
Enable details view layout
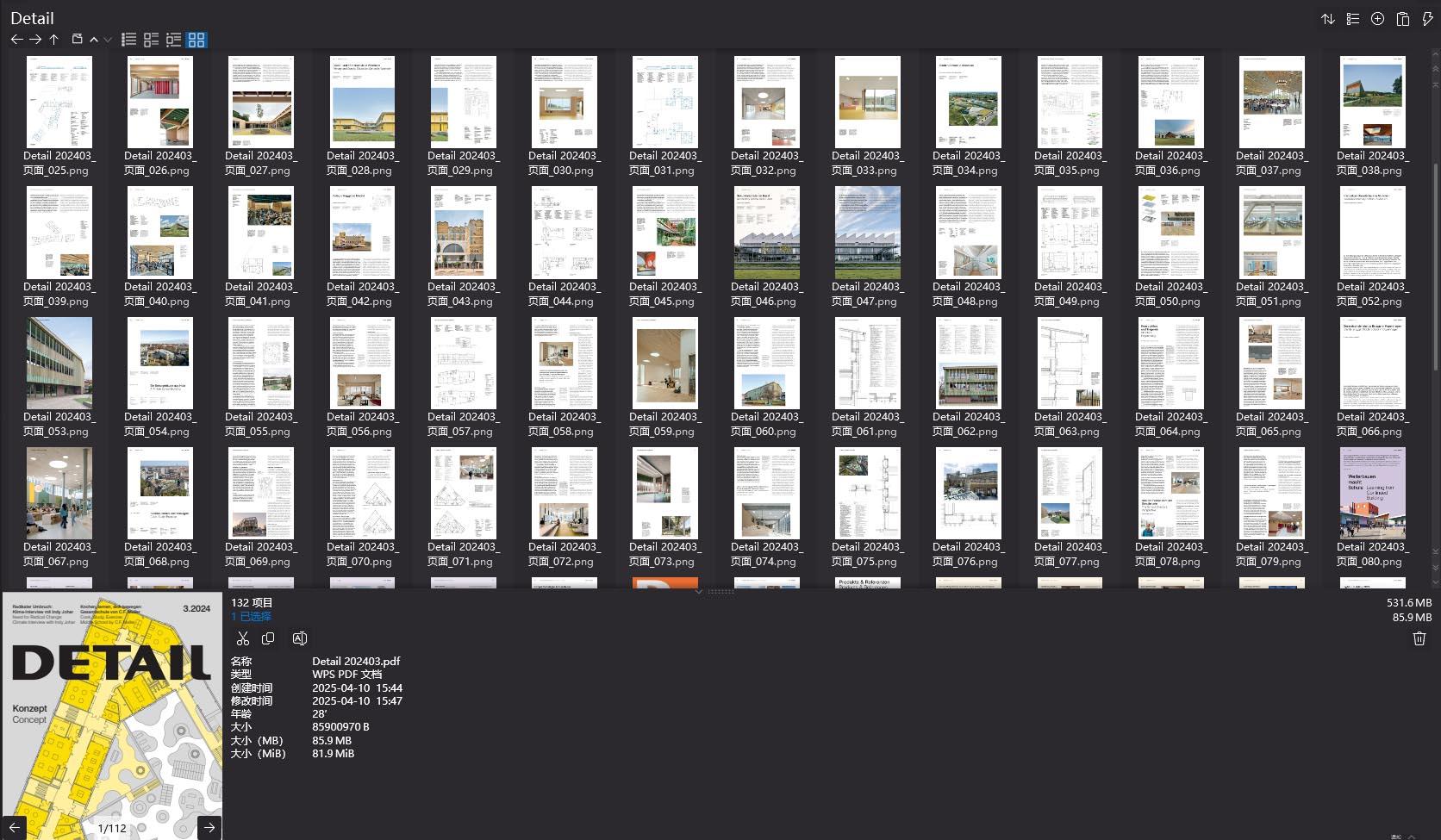[x=173, y=40]
